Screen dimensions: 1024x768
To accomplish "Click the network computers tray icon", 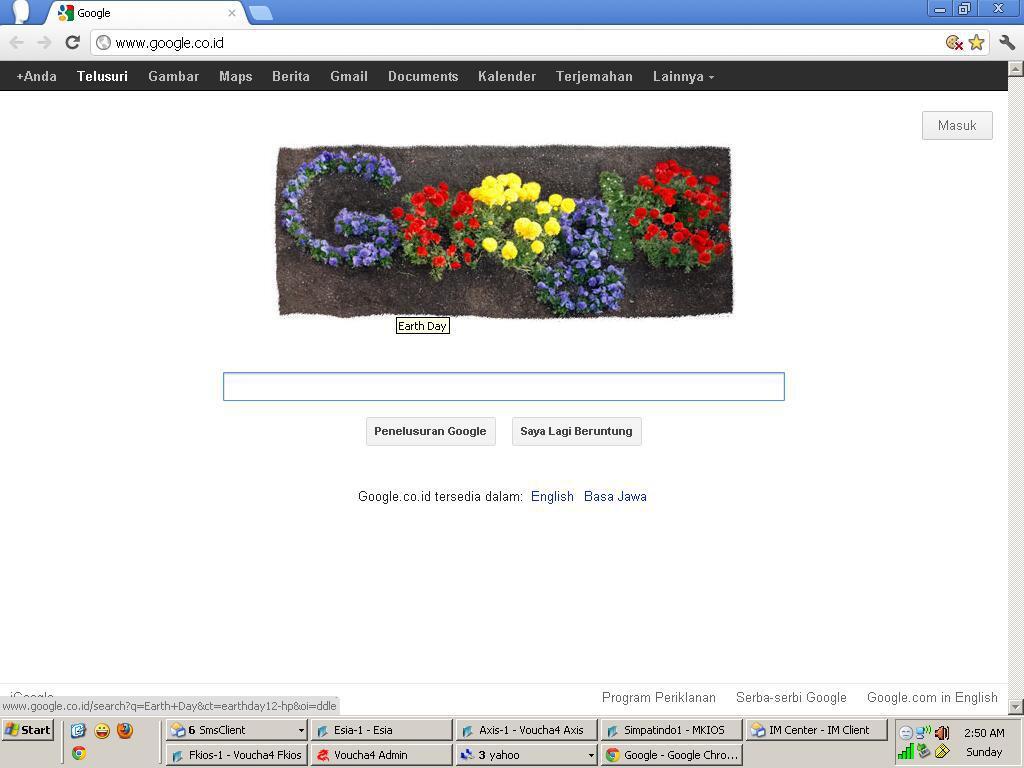I will (923, 732).
